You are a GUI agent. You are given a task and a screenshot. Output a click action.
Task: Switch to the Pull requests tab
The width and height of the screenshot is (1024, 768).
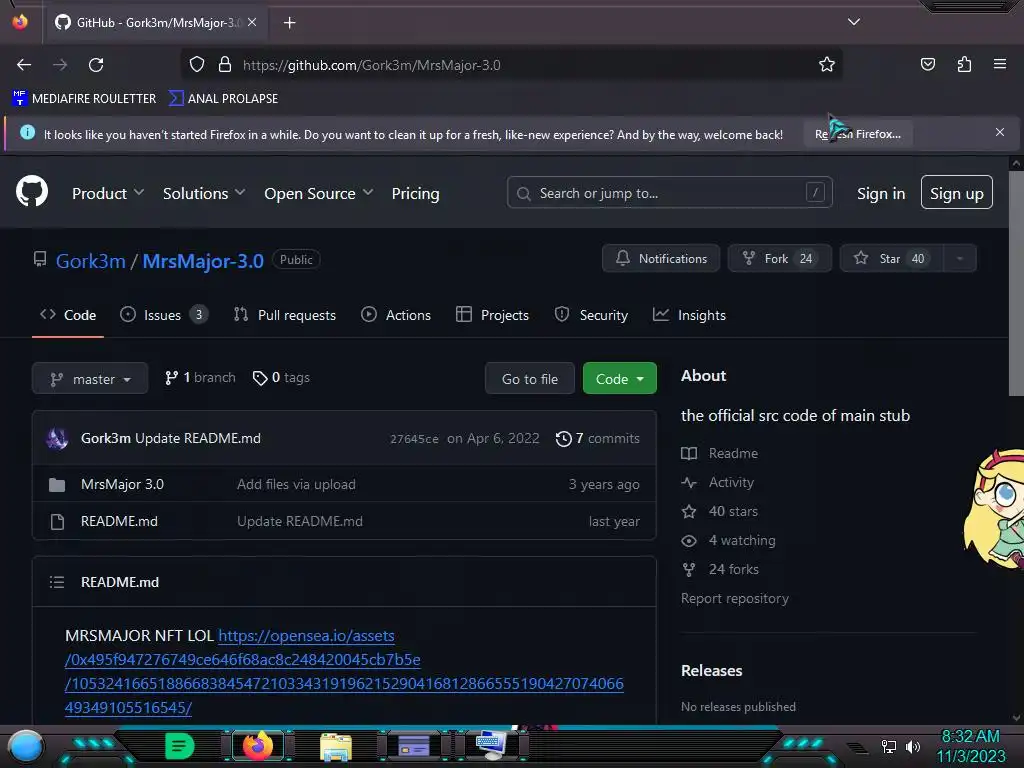pyautogui.click(x=285, y=315)
